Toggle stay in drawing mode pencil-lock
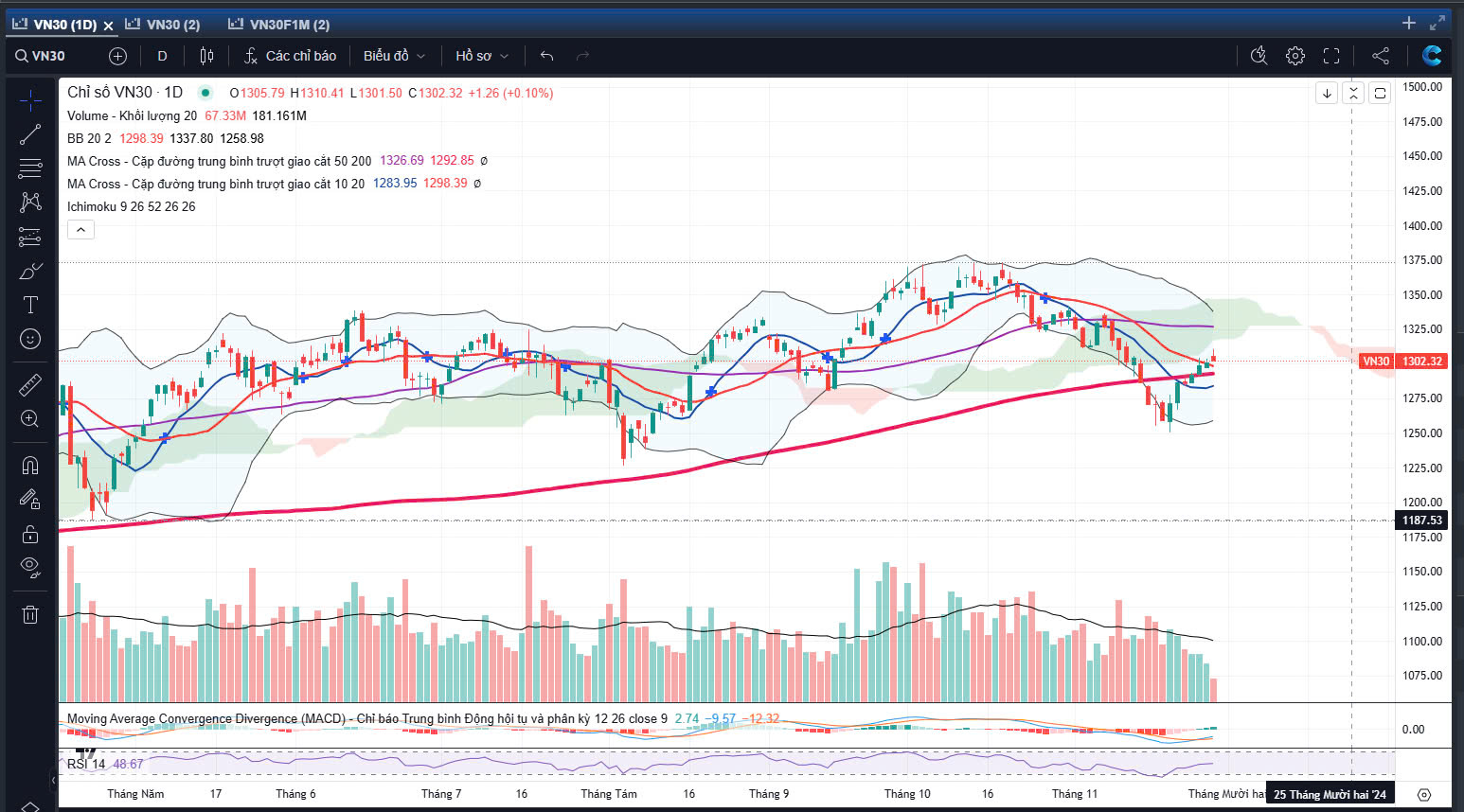 [x=30, y=499]
